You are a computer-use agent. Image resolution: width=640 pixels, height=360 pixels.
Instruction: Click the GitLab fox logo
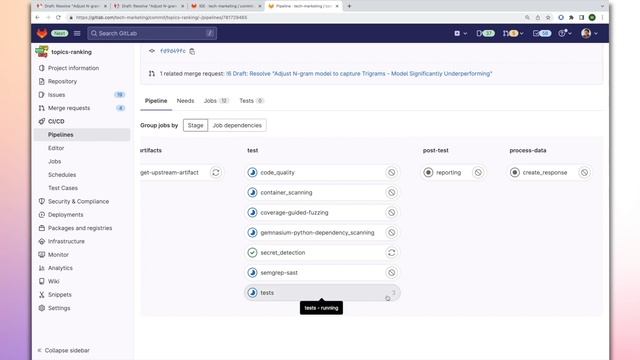point(42,33)
